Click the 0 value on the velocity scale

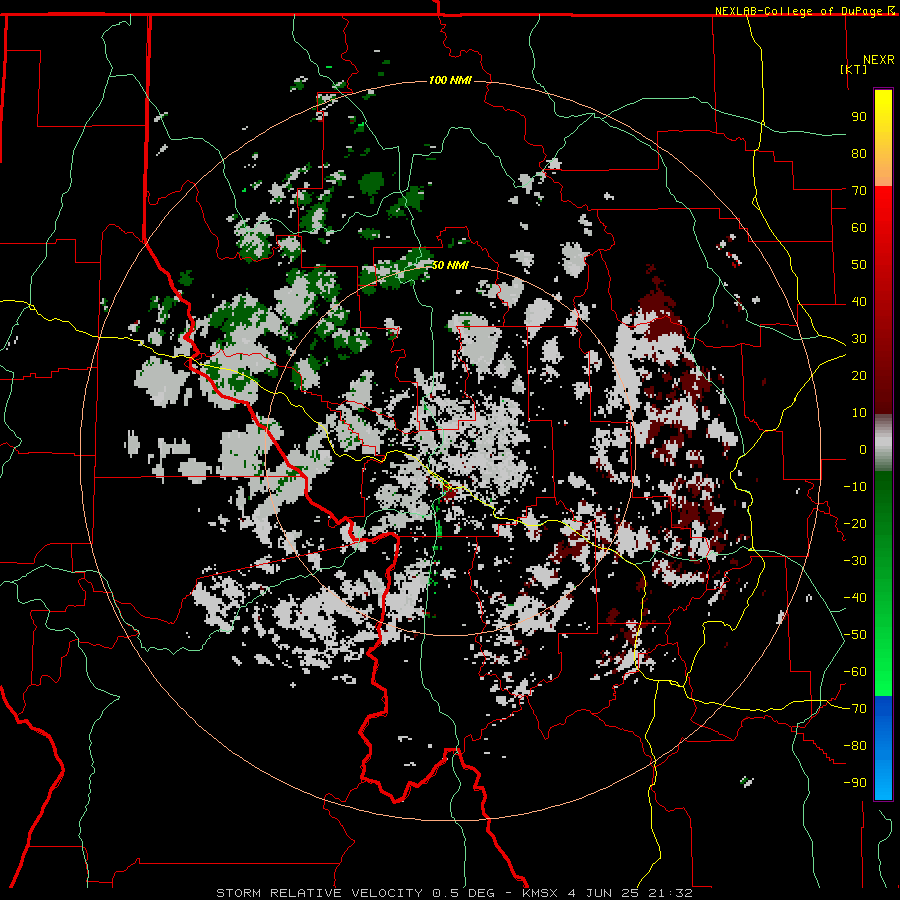pyautogui.click(x=863, y=450)
